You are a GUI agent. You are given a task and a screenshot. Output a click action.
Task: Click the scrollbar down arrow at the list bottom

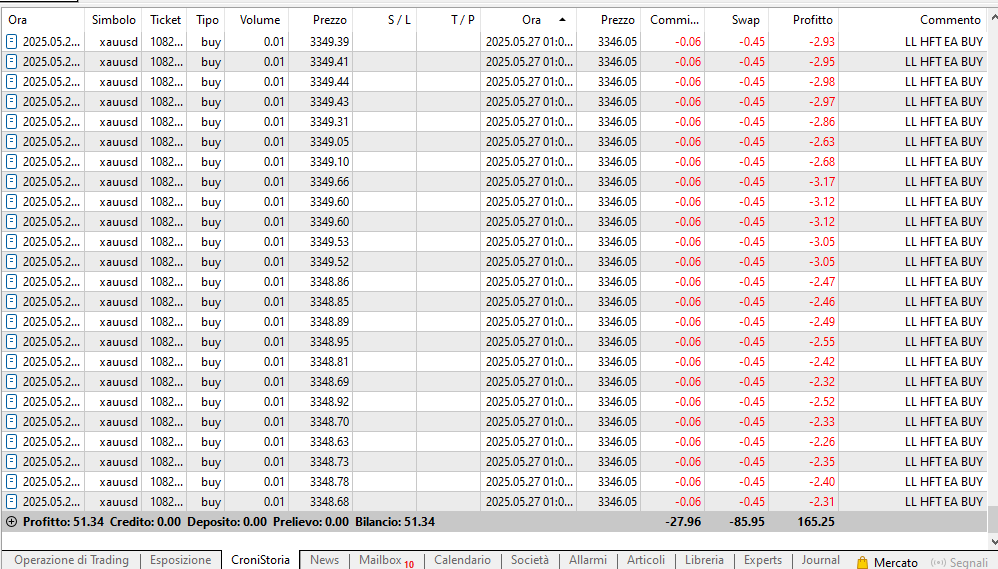click(x=993, y=542)
